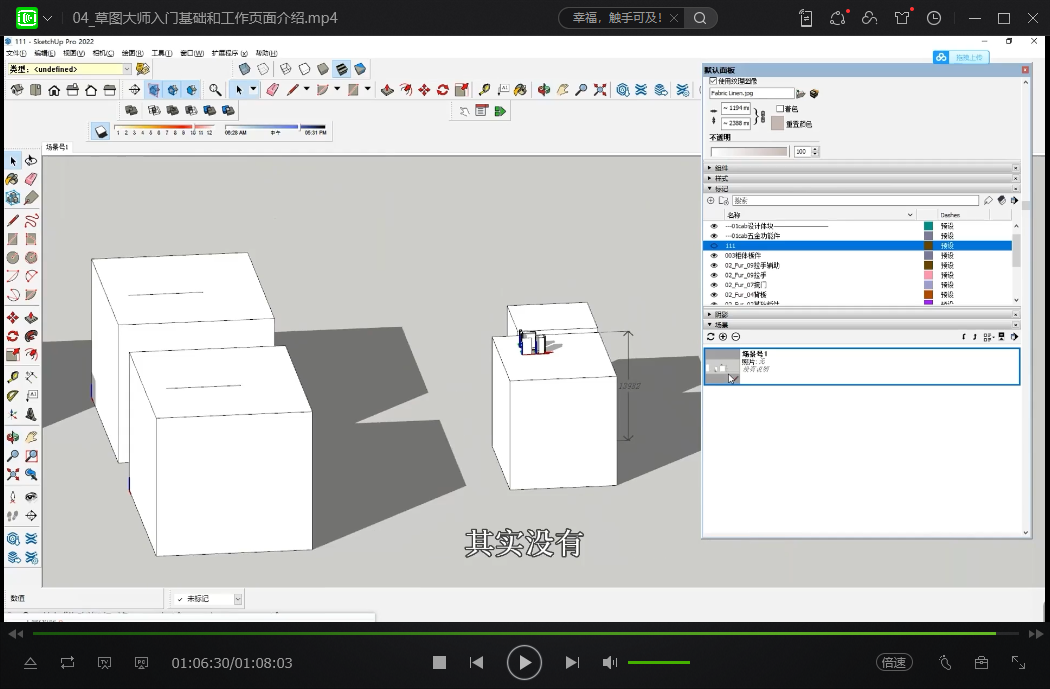The image size is (1050, 689).
Task: Click the Zoom Extents icon in top toolbar
Action: click(600, 90)
